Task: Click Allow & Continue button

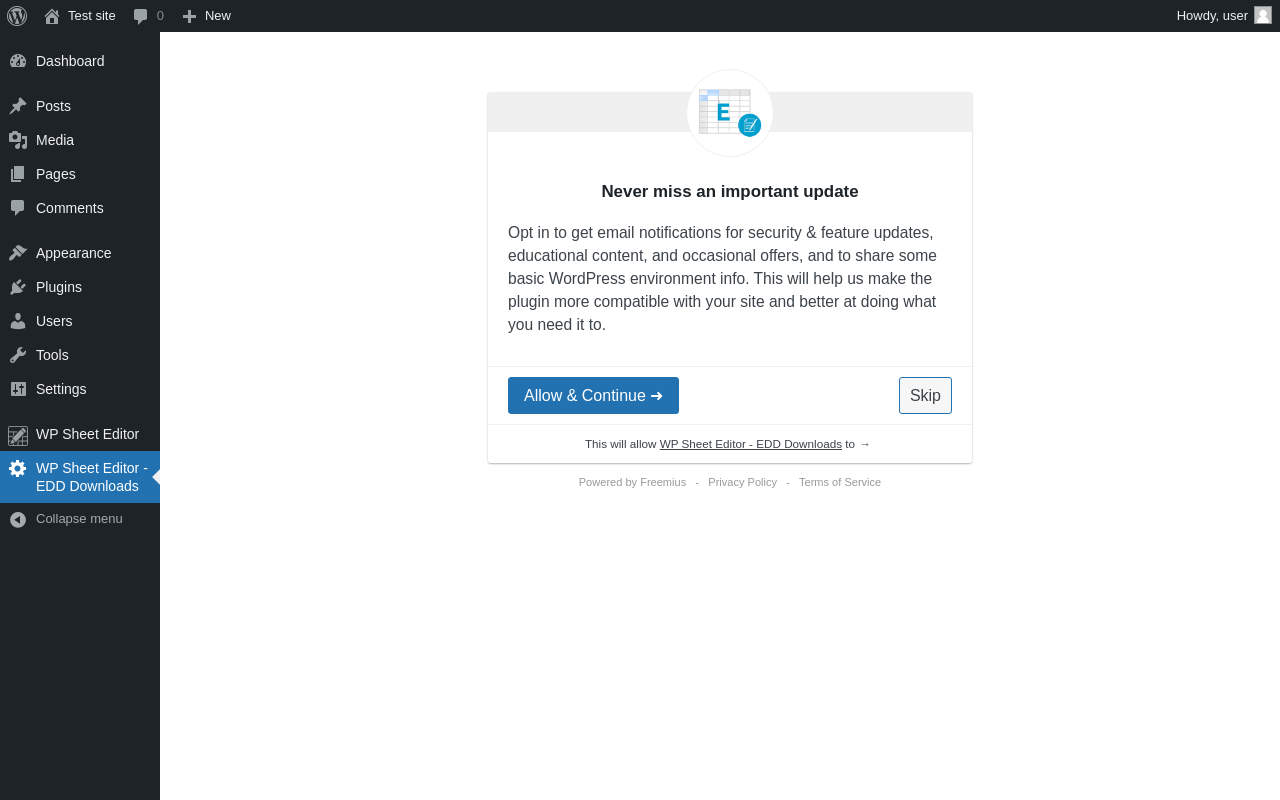Action: click(x=593, y=395)
